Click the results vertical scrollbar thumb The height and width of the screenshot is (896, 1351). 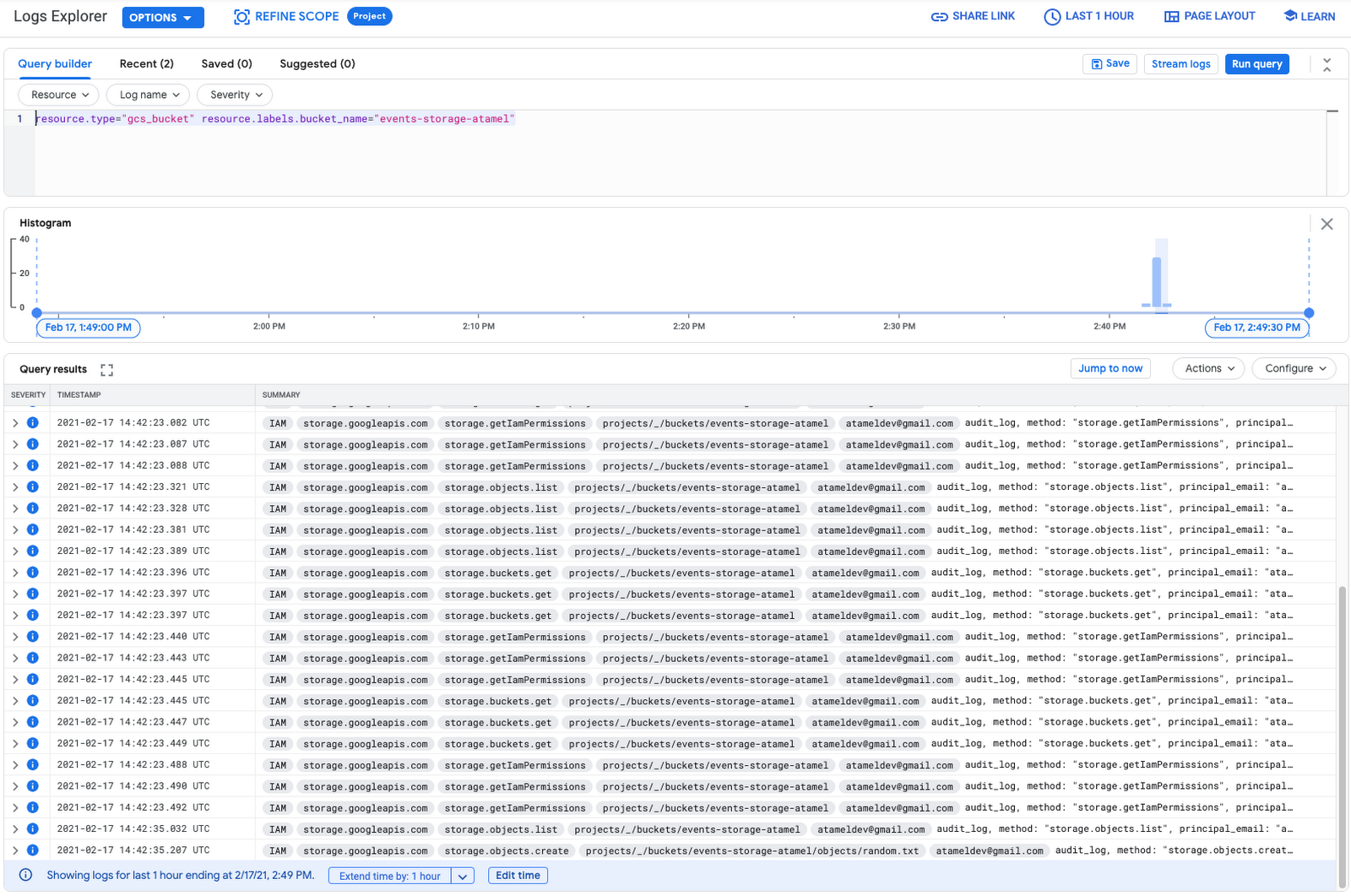coord(1343,736)
